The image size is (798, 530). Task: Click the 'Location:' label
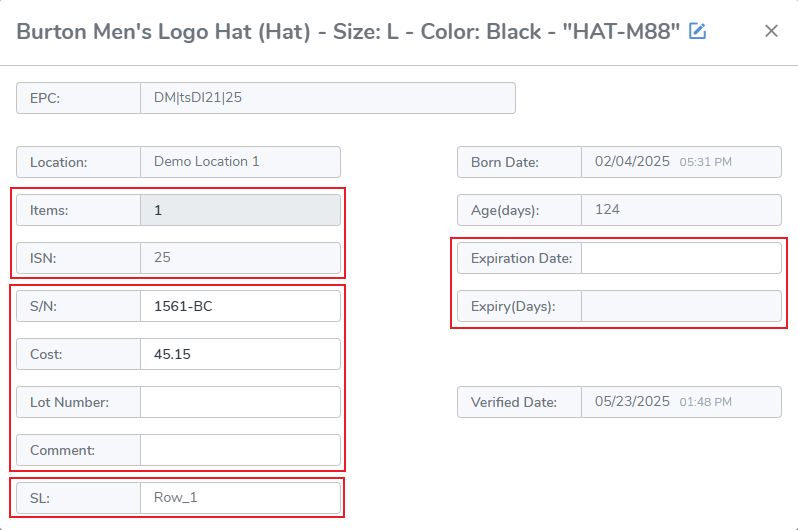[x=59, y=162]
